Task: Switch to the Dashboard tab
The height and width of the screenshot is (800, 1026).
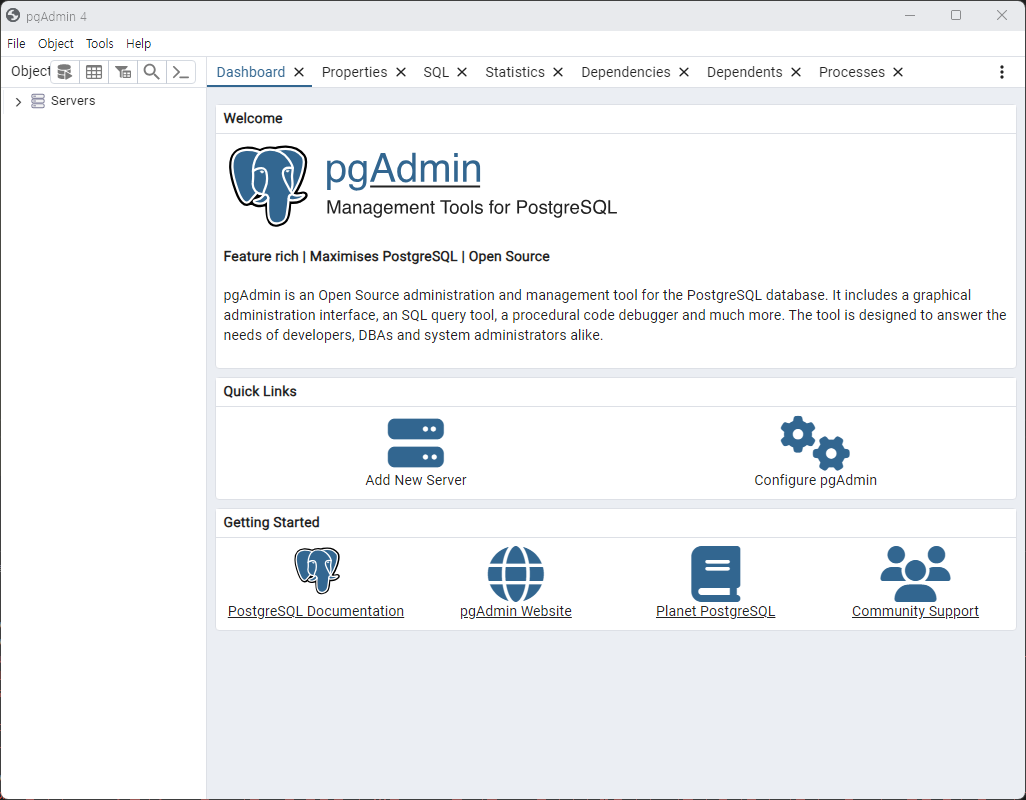Action: pyautogui.click(x=251, y=72)
